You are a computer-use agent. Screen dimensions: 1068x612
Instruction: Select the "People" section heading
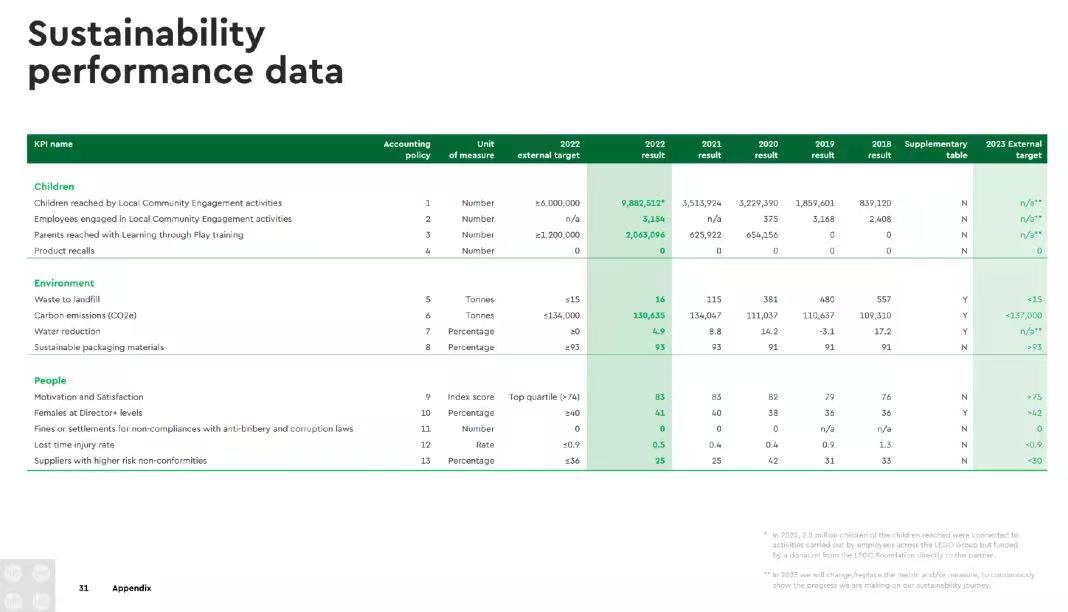pos(50,381)
